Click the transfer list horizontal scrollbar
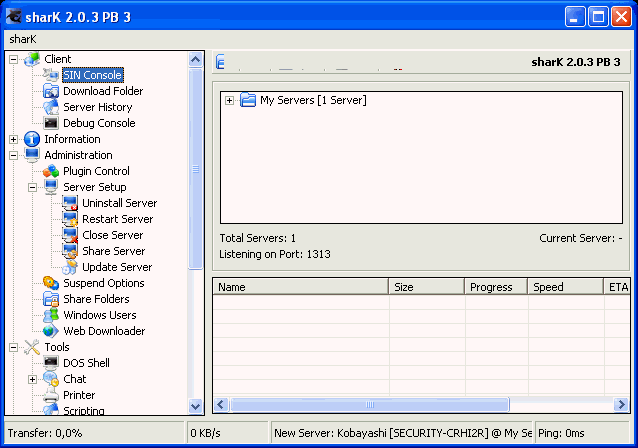The image size is (638, 448). pos(420,405)
